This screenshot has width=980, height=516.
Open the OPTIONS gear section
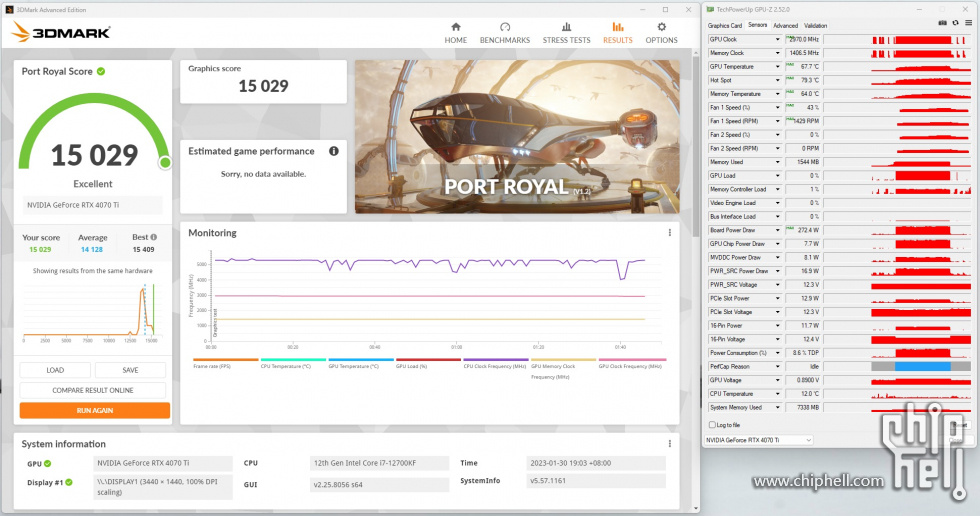click(x=661, y=33)
